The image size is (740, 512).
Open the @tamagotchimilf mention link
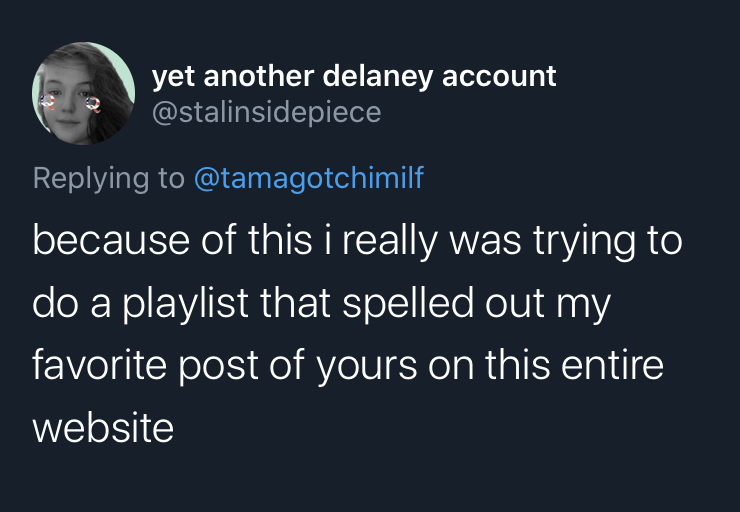(308, 178)
